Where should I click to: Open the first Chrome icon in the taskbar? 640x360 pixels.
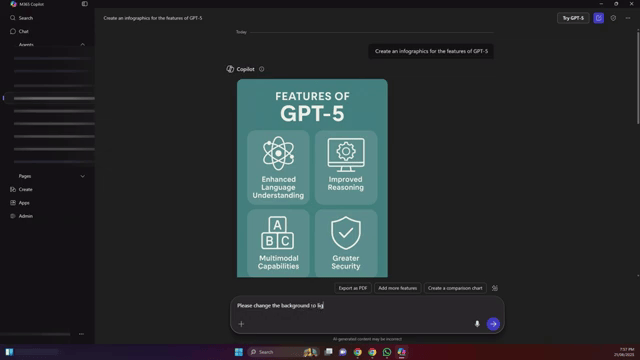click(x=358, y=352)
